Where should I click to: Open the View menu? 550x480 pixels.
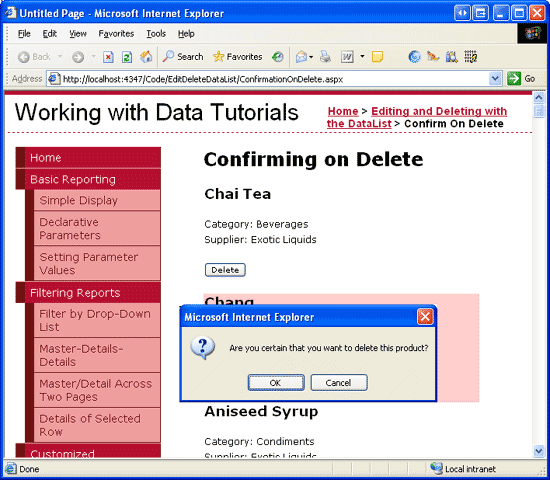pyautogui.click(x=78, y=34)
